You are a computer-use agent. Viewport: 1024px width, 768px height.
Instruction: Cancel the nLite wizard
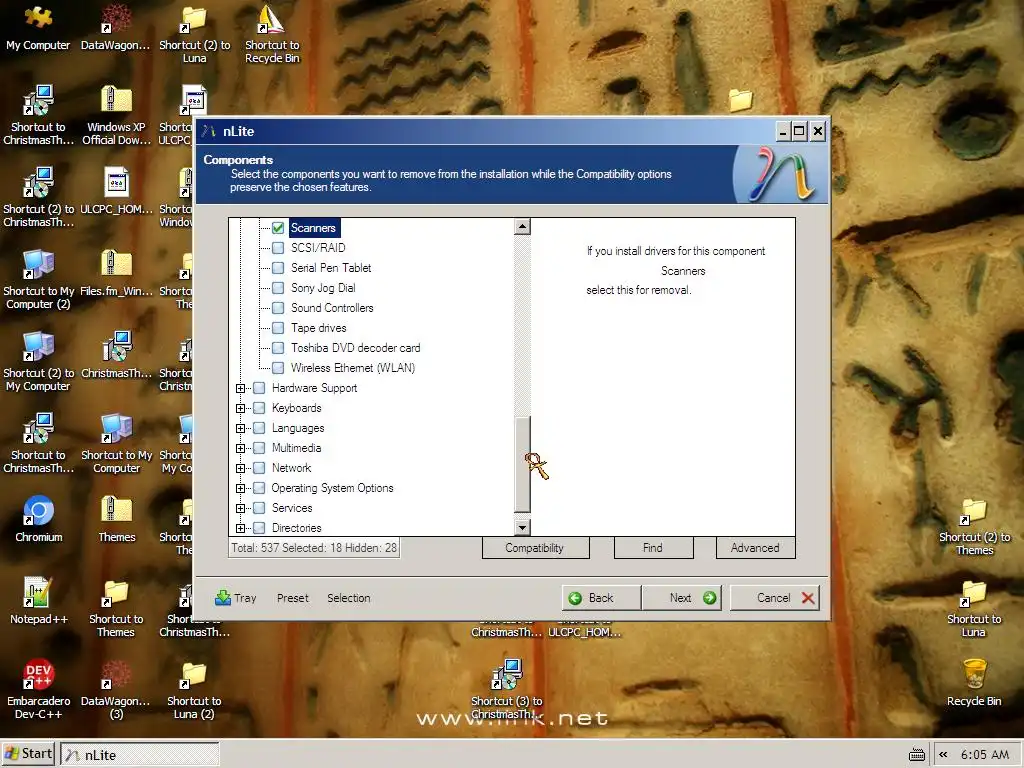(x=775, y=598)
